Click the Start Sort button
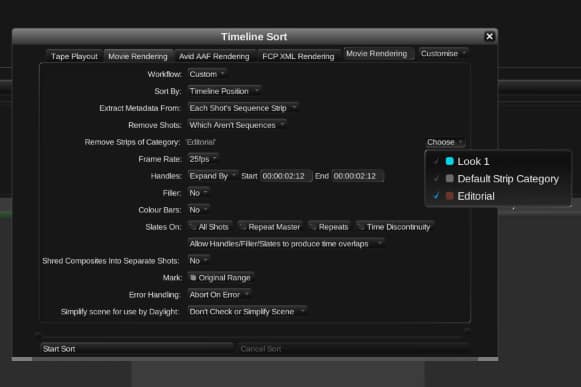 click(x=137, y=349)
